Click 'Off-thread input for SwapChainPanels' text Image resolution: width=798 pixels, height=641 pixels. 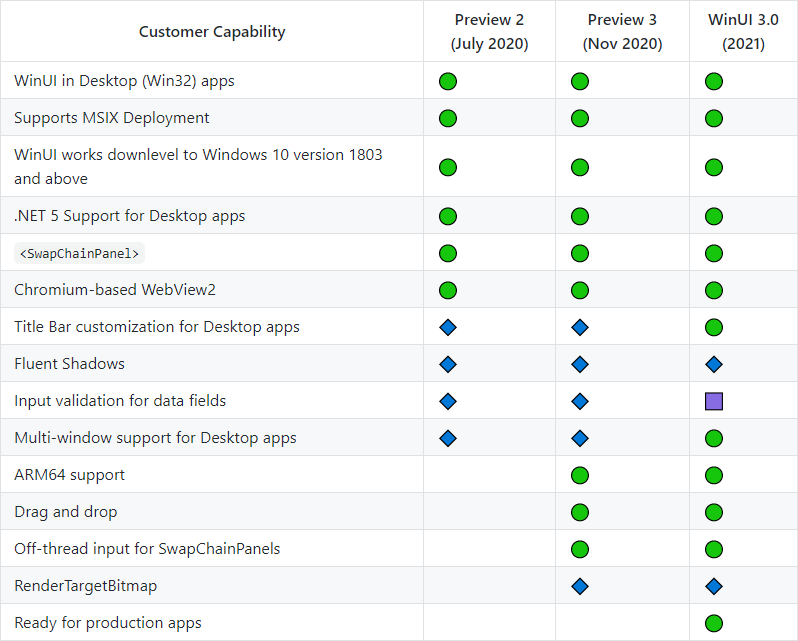tap(147, 549)
